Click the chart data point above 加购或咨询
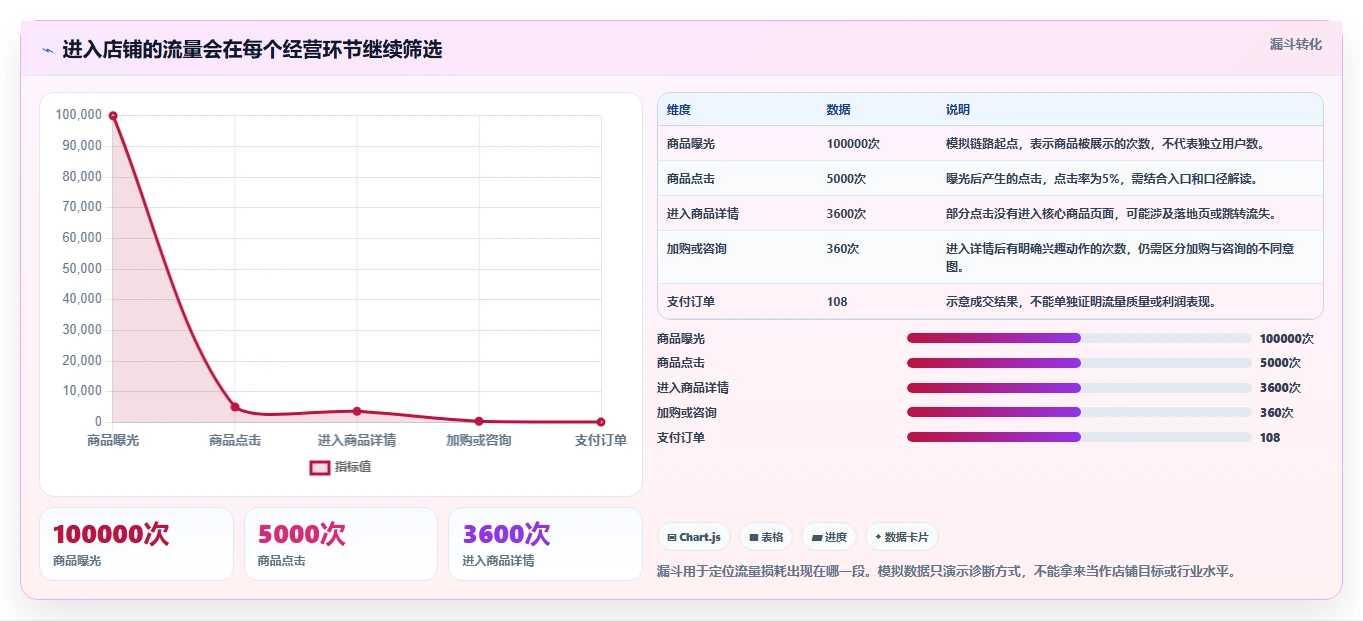Viewport: 1363px width, 621px height. [x=479, y=421]
